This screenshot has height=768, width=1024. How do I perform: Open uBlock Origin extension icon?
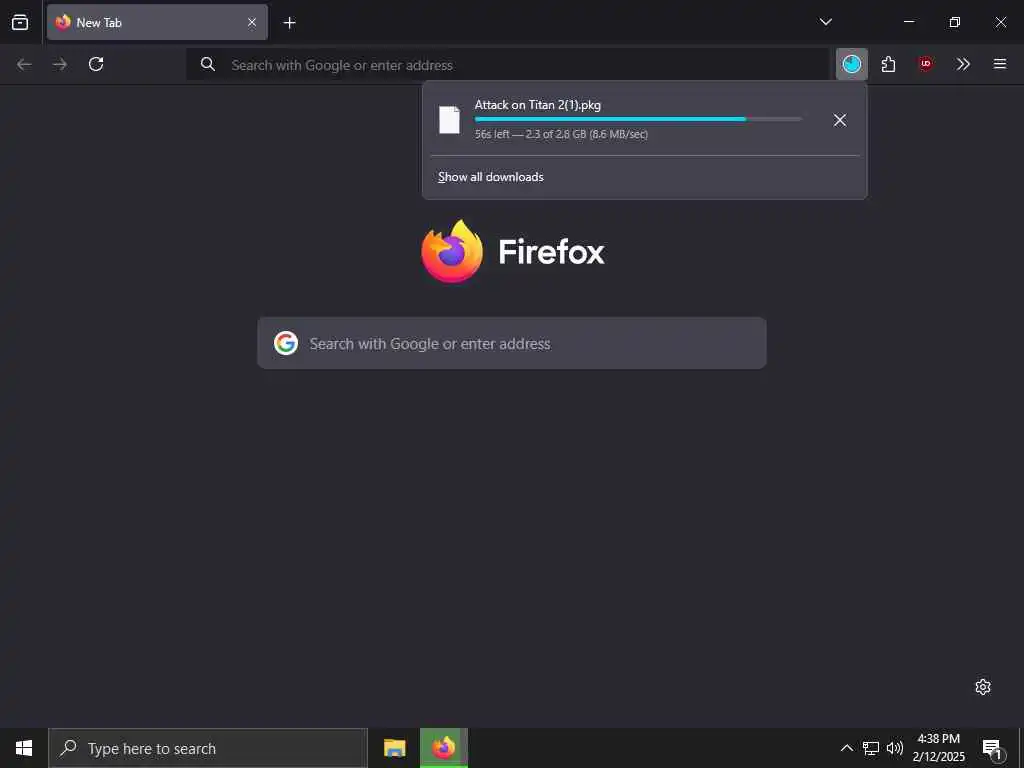(x=925, y=64)
